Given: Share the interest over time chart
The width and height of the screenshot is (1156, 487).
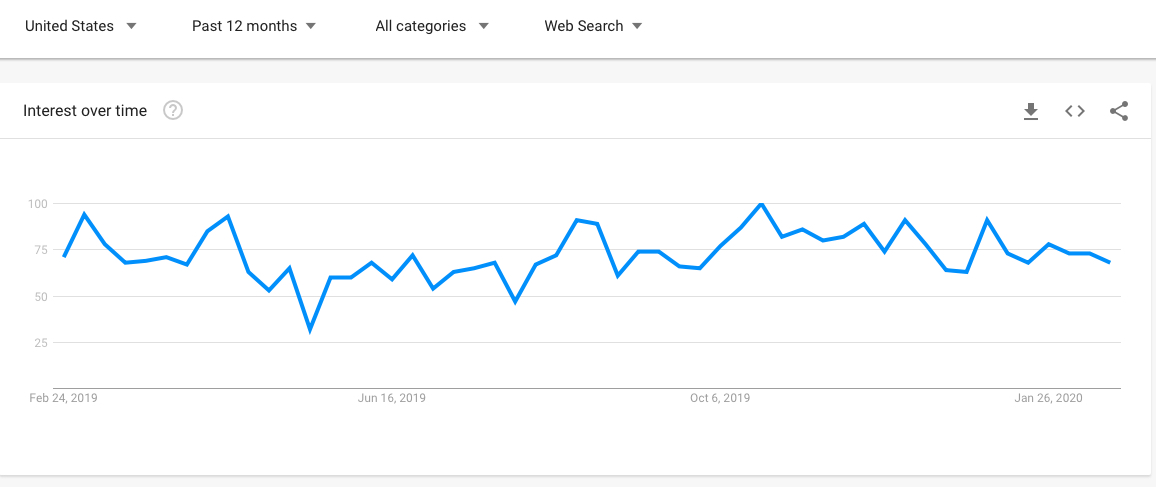Looking at the screenshot, I should pyautogui.click(x=1119, y=111).
